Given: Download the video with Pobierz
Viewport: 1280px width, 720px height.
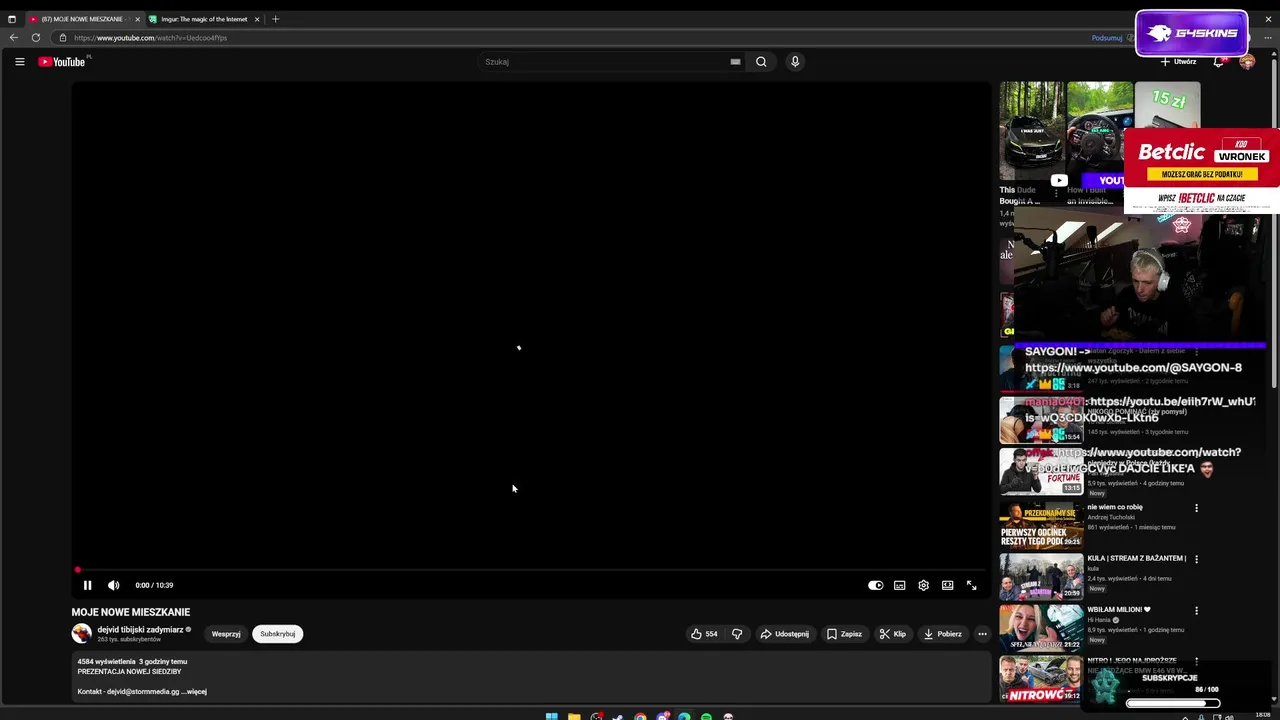Looking at the screenshot, I should pyautogui.click(x=942, y=634).
